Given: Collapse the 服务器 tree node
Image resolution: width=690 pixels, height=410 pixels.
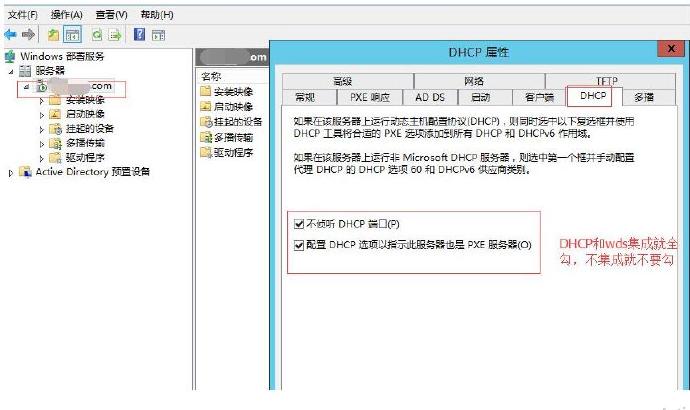Looking at the screenshot, I should [11, 71].
